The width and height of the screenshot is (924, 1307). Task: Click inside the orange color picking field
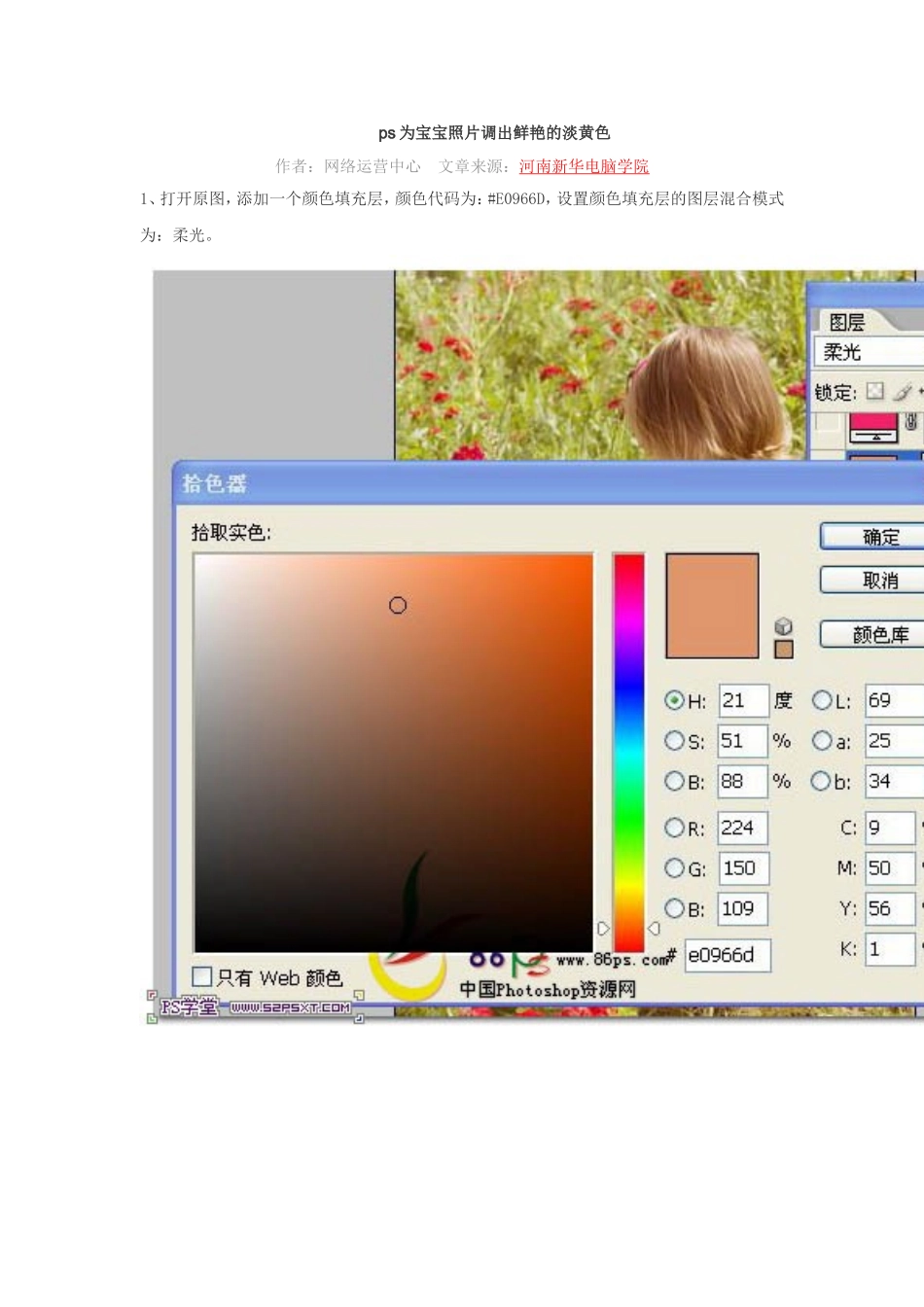tap(393, 753)
